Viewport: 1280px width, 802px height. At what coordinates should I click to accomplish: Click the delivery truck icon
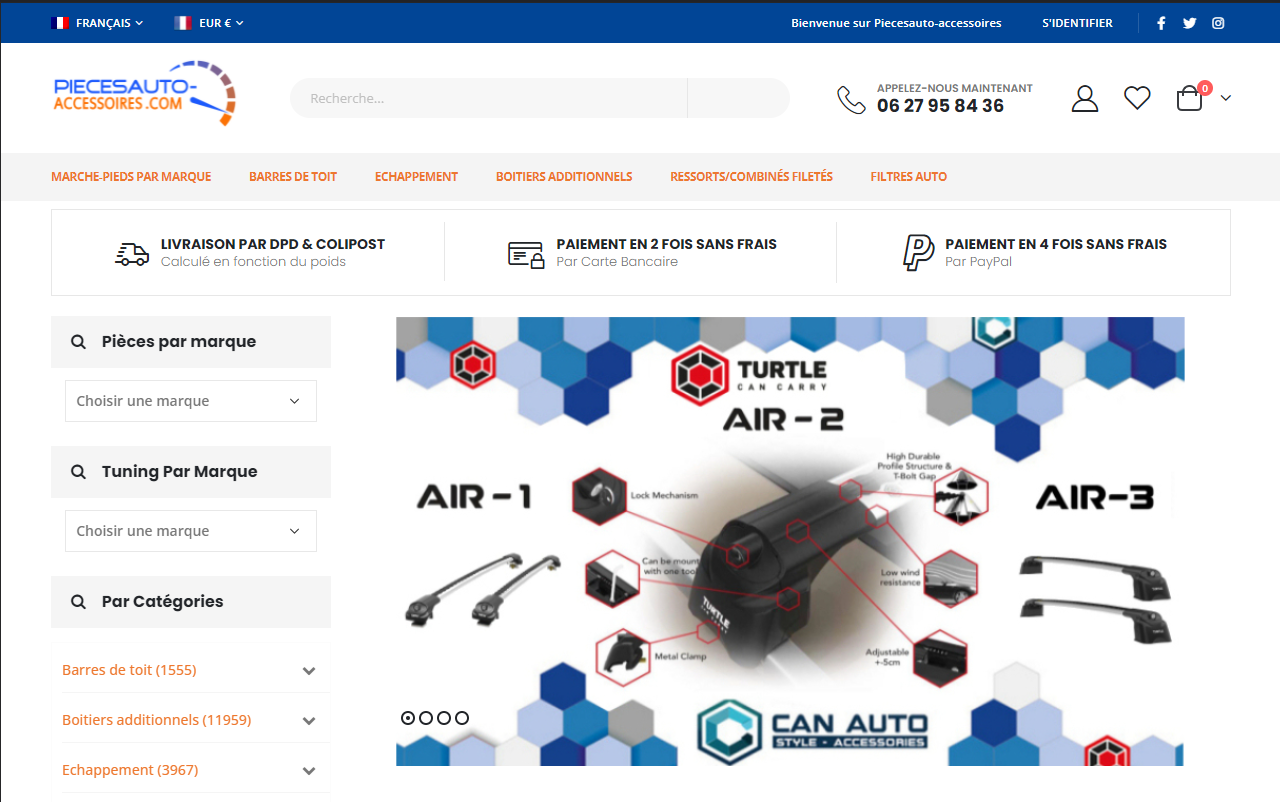tap(132, 254)
